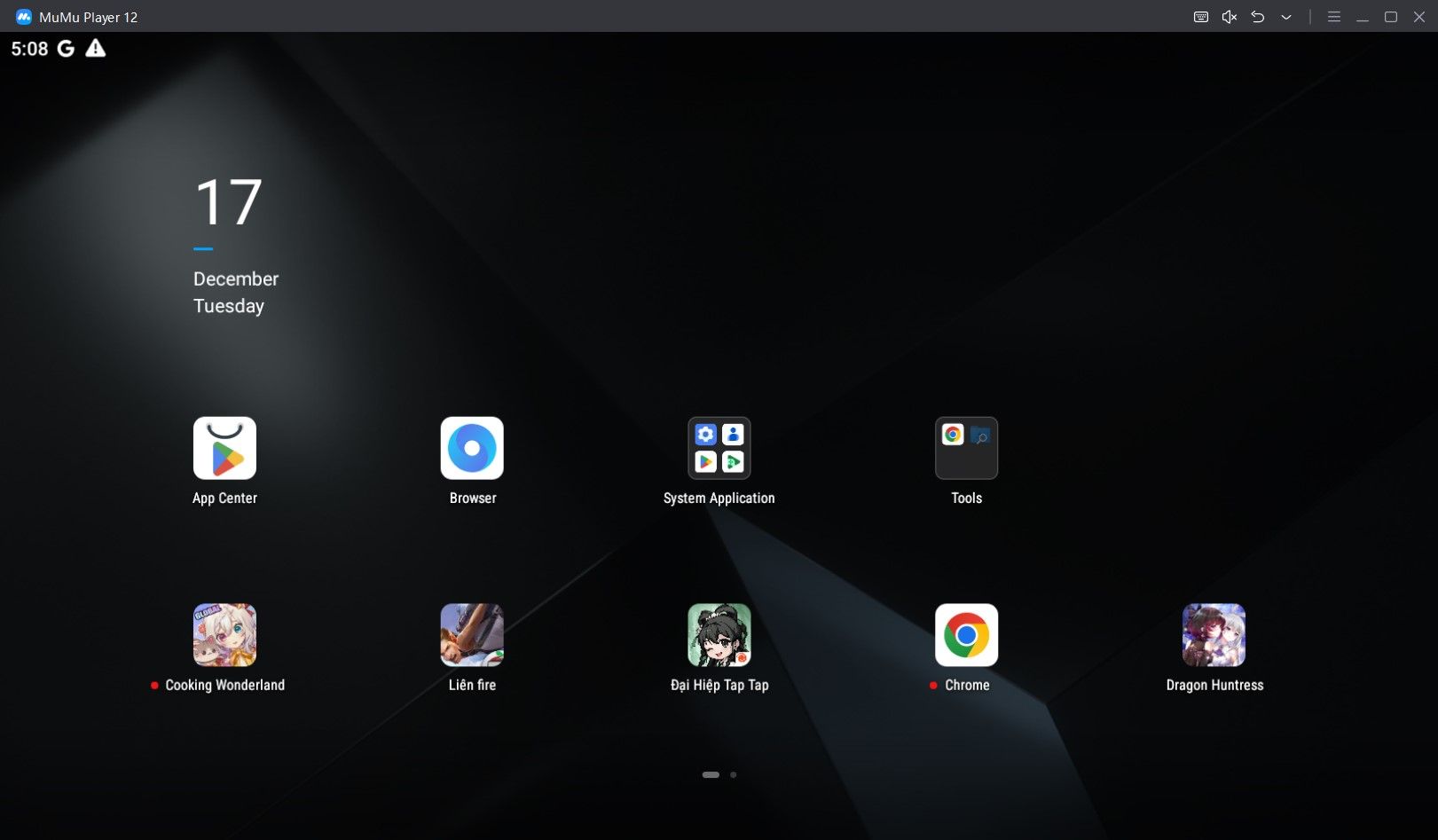This screenshot has width=1438, height=840.
Task: Toggle the mute speaker icon in the title bar
Action: 1230,17
